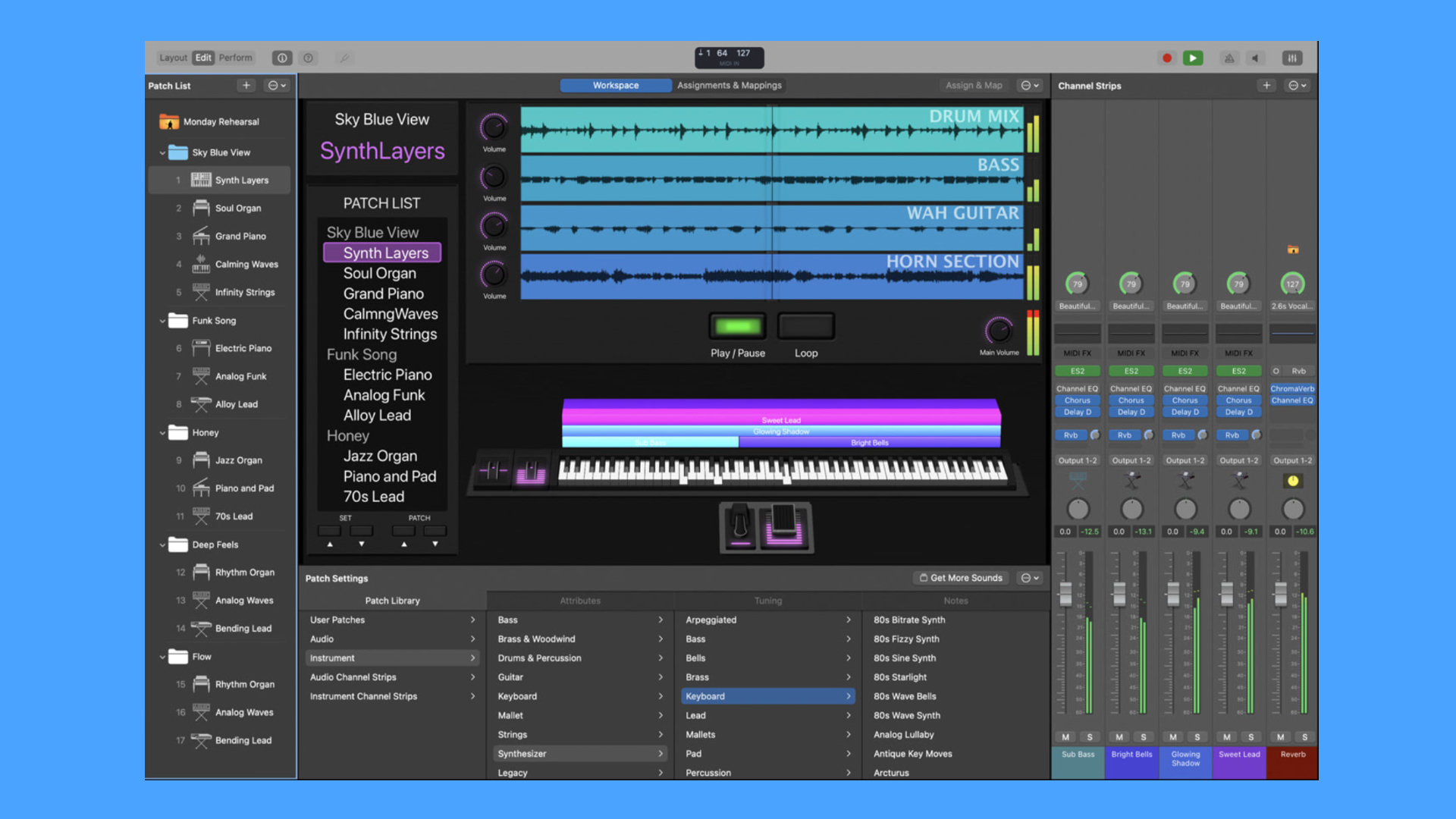The height and width of the screenshot is (819, 1456).
Task: Add a new channel strip with plus
Action: coord(1266,86)
